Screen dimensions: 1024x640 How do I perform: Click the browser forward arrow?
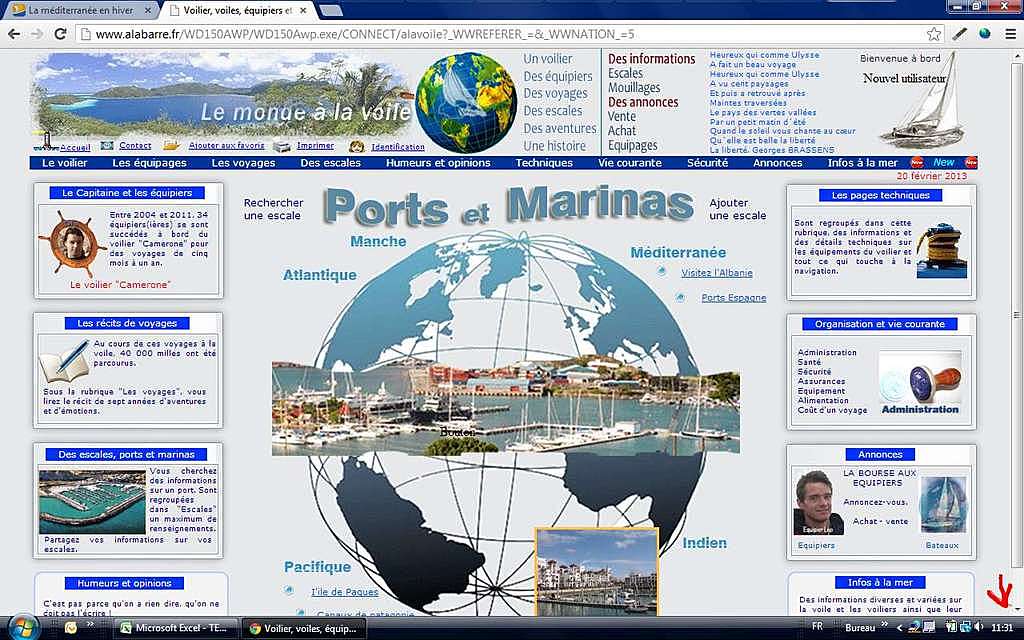pyautogui.click(x=37, y=34)
